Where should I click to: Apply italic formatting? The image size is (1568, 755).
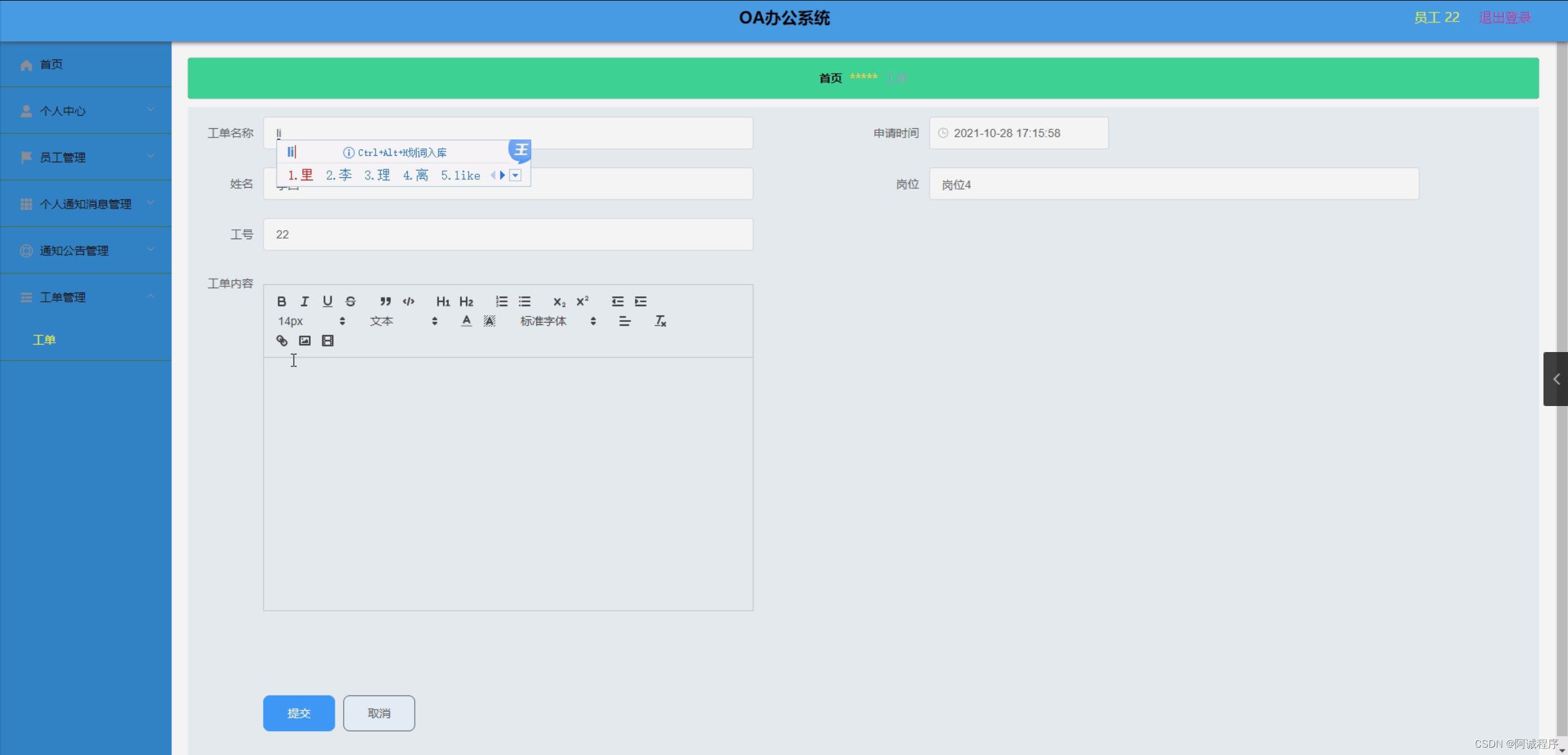click(305, 301)
